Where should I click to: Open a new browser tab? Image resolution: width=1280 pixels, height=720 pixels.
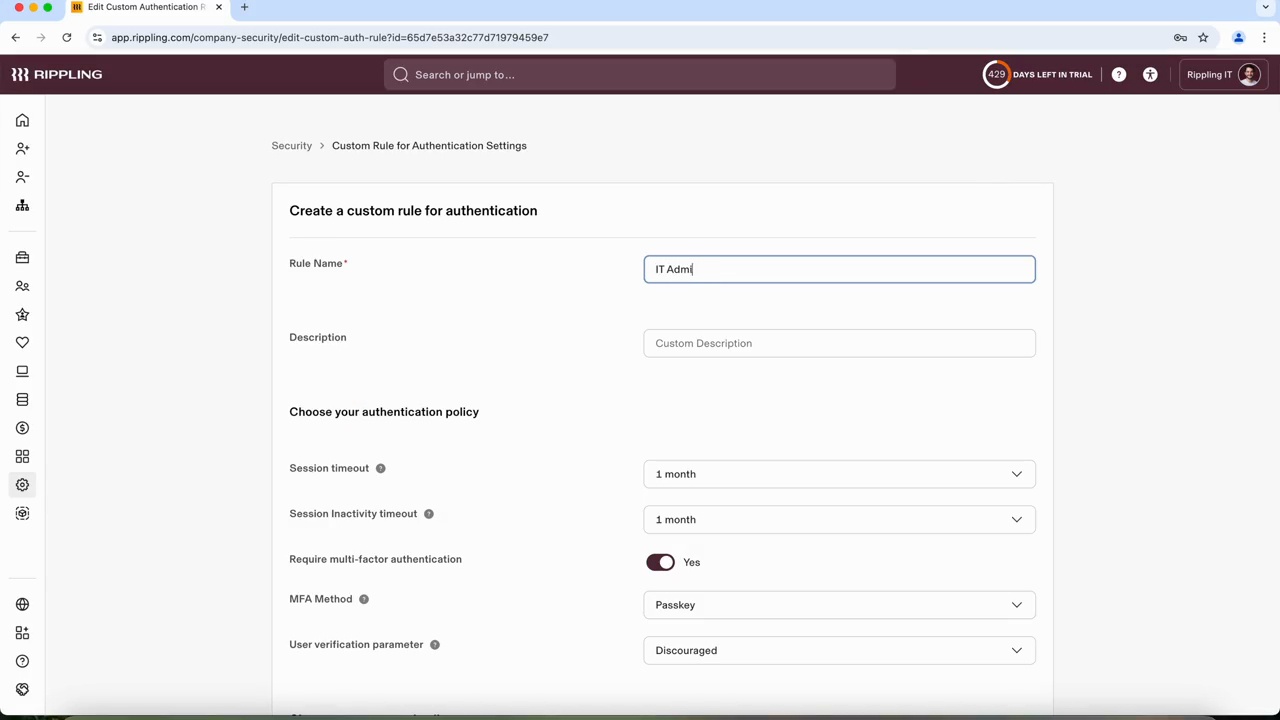[x=244, y=7]
